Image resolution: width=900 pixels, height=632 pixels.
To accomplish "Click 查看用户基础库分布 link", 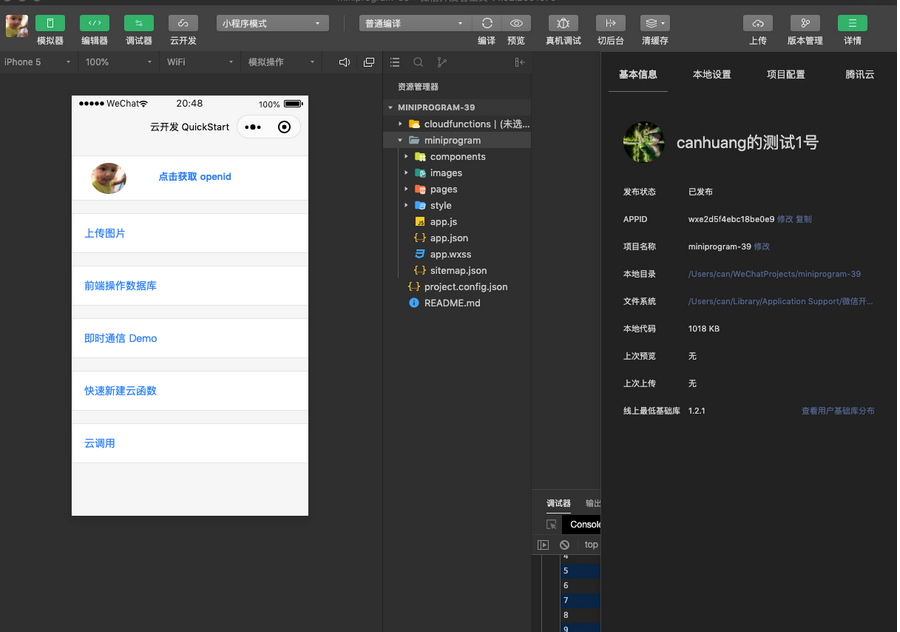I will click(x=838, y=411).
